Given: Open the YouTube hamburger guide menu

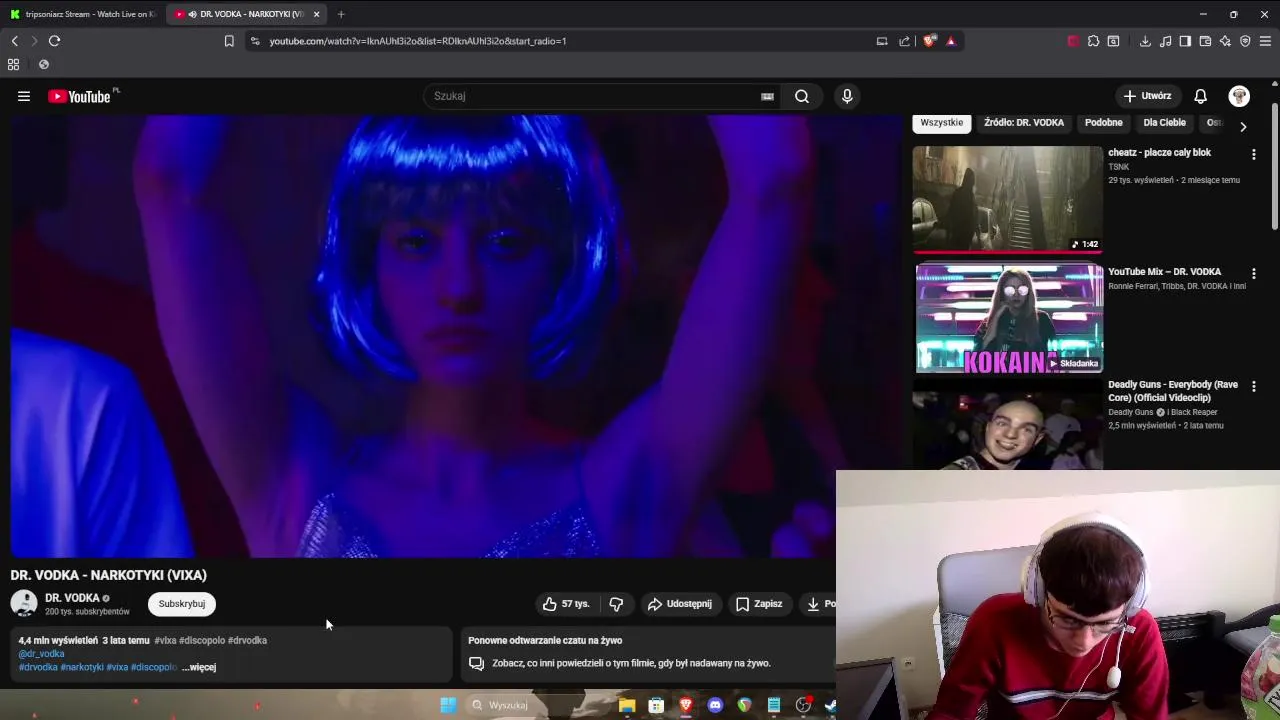Looking at the screenshot, I should (x=24, y=96).
